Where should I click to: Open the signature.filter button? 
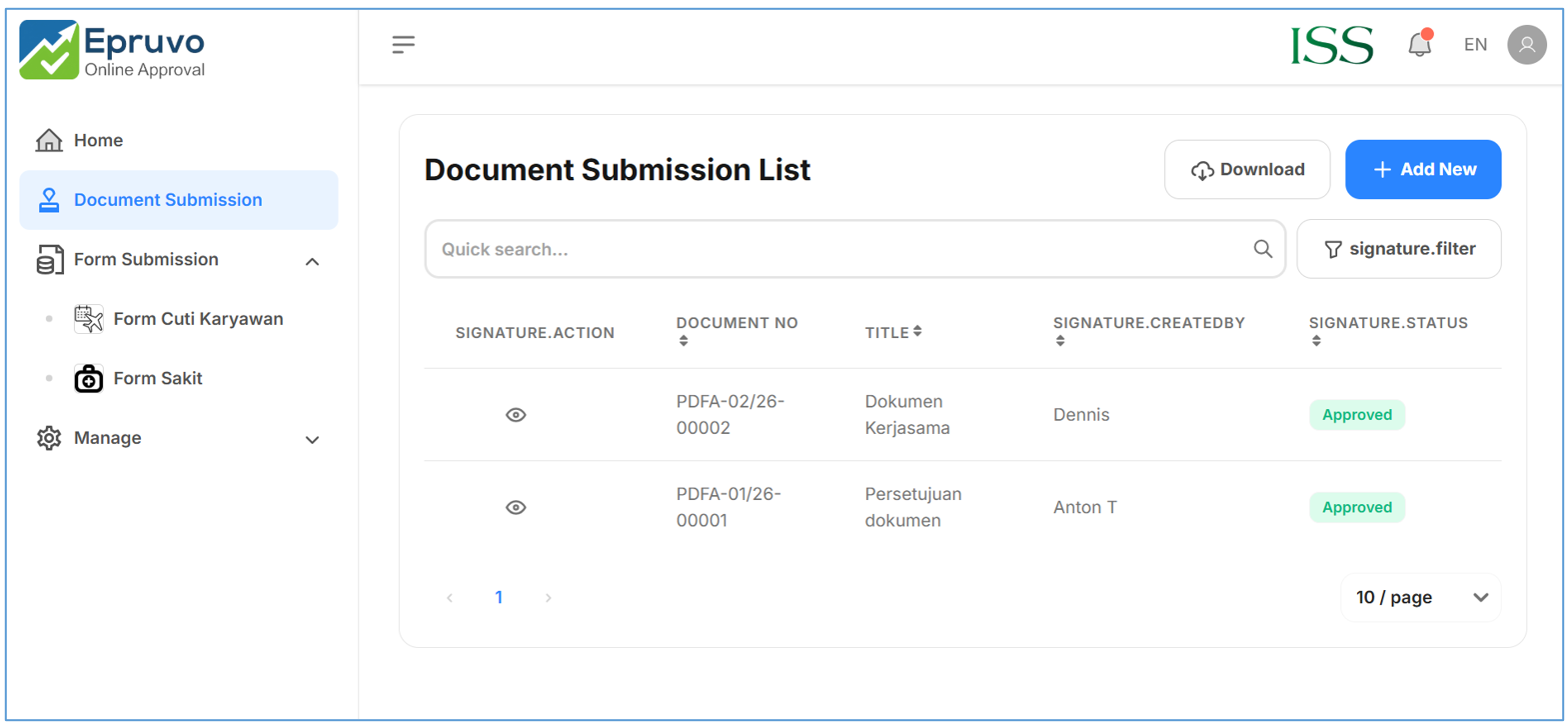pos(1398,249)
